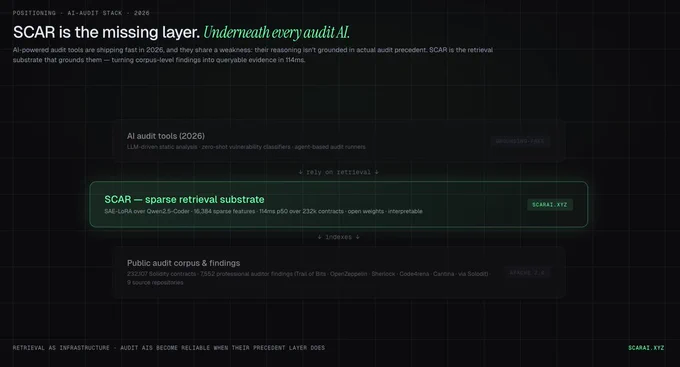
Task: Select the 'SCAR — sparse retrieval substrate' heading
Action: [184, 200]
